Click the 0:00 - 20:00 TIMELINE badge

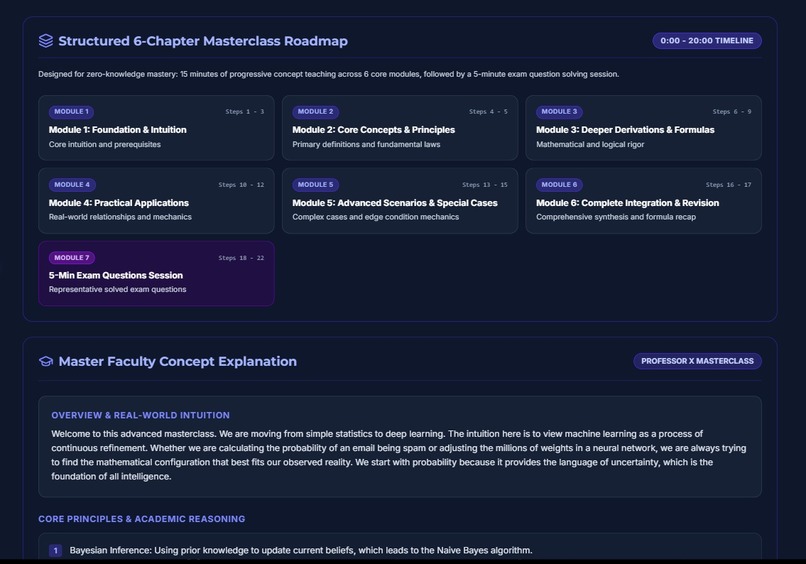[707, 41]
